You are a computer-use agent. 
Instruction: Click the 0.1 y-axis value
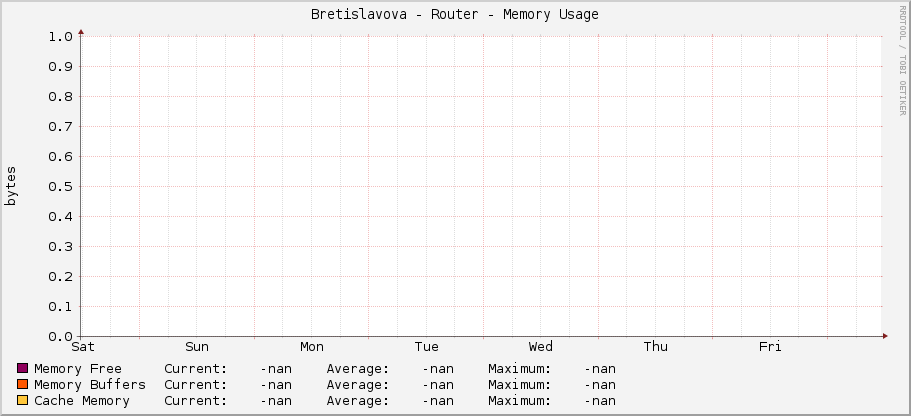(60, 306)
